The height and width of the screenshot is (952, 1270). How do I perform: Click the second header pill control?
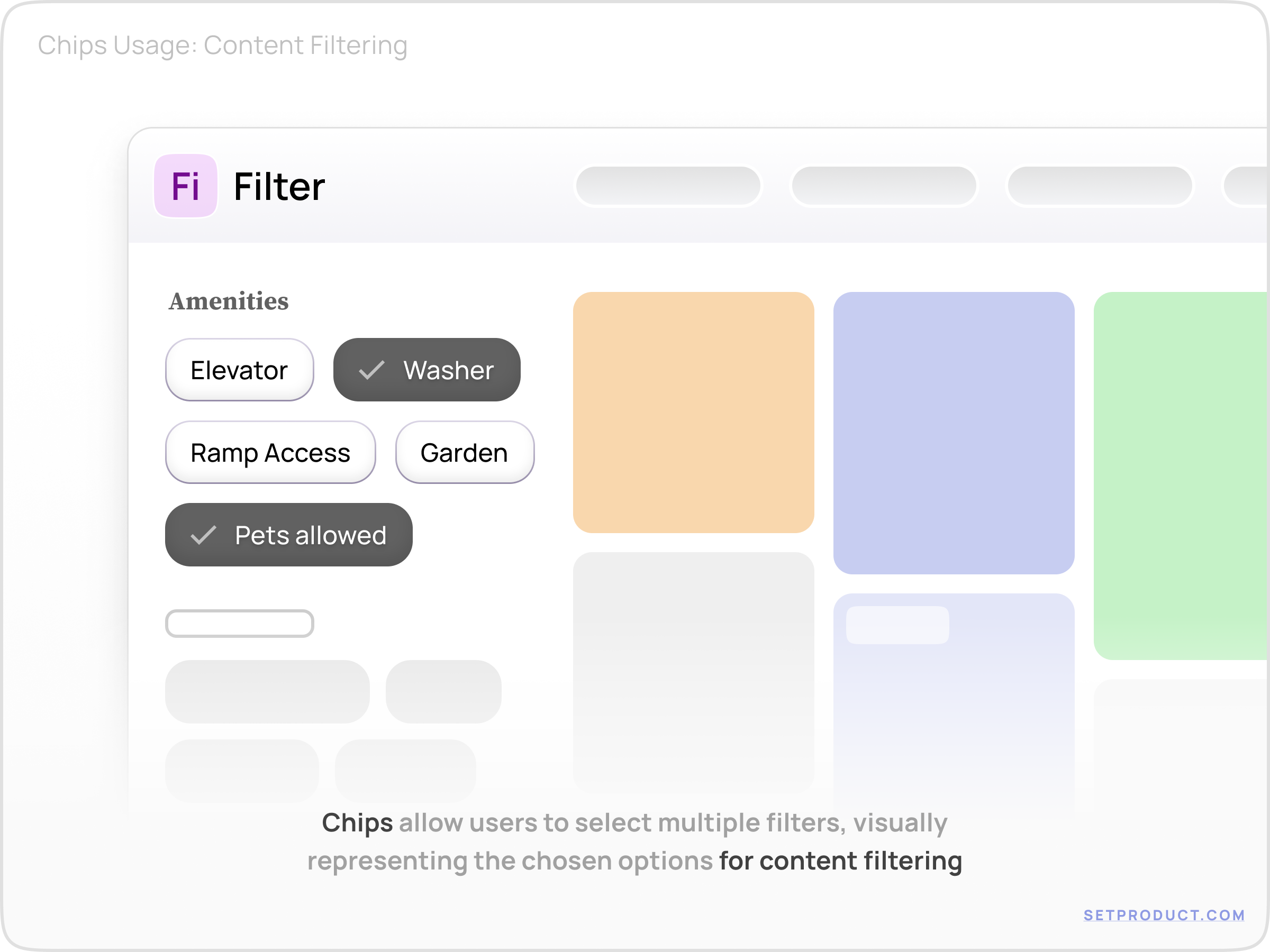[x=883, y=186]
